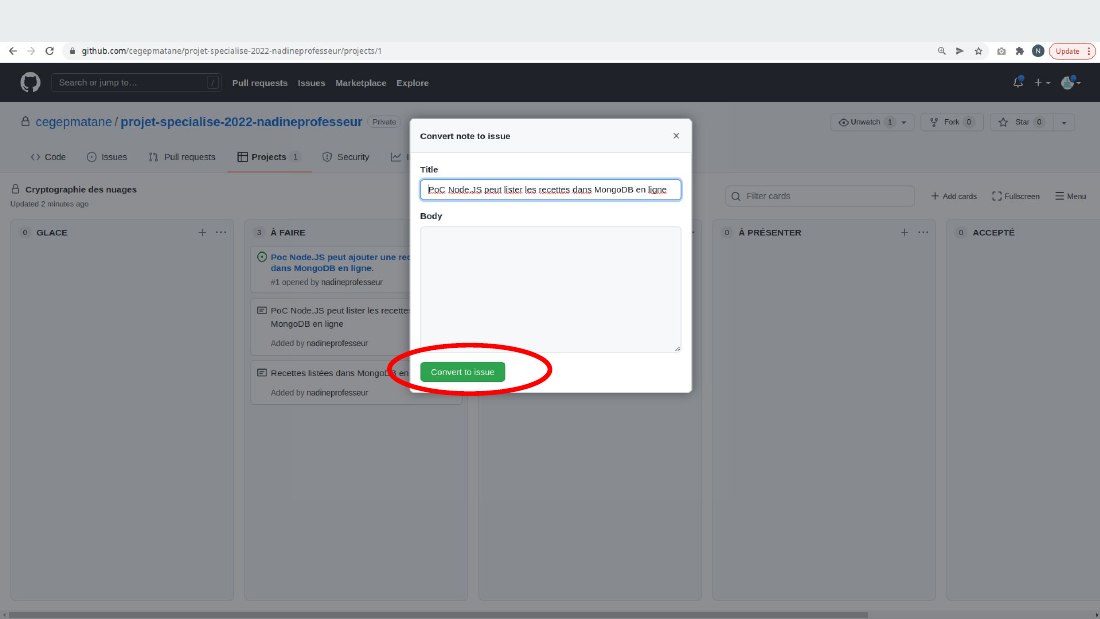
Task: Open GLACE column options ellipsis
Action: click(x=221, y=232)
